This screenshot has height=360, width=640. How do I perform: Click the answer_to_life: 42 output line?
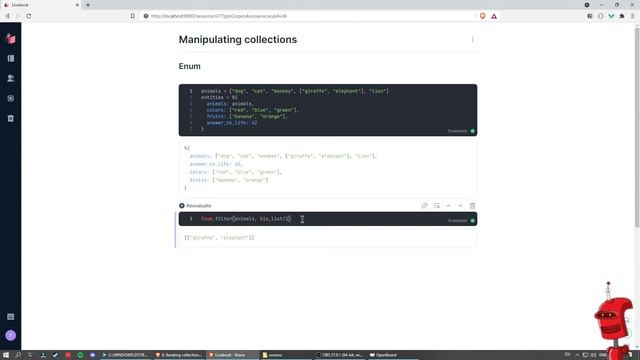coord(216,164)
